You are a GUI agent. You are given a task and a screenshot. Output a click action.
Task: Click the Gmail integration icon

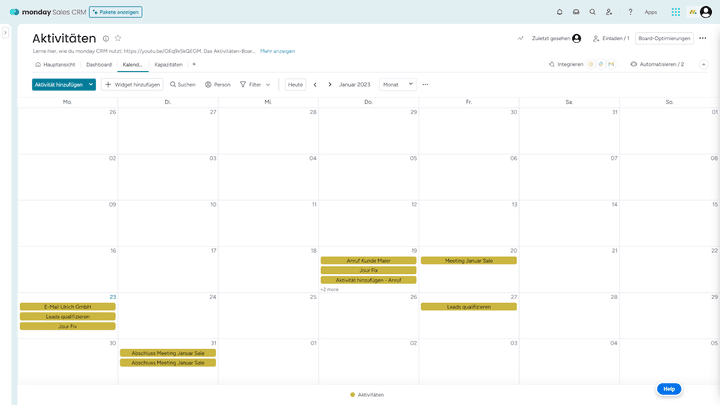pyautogui.click(x=611, y=64)
